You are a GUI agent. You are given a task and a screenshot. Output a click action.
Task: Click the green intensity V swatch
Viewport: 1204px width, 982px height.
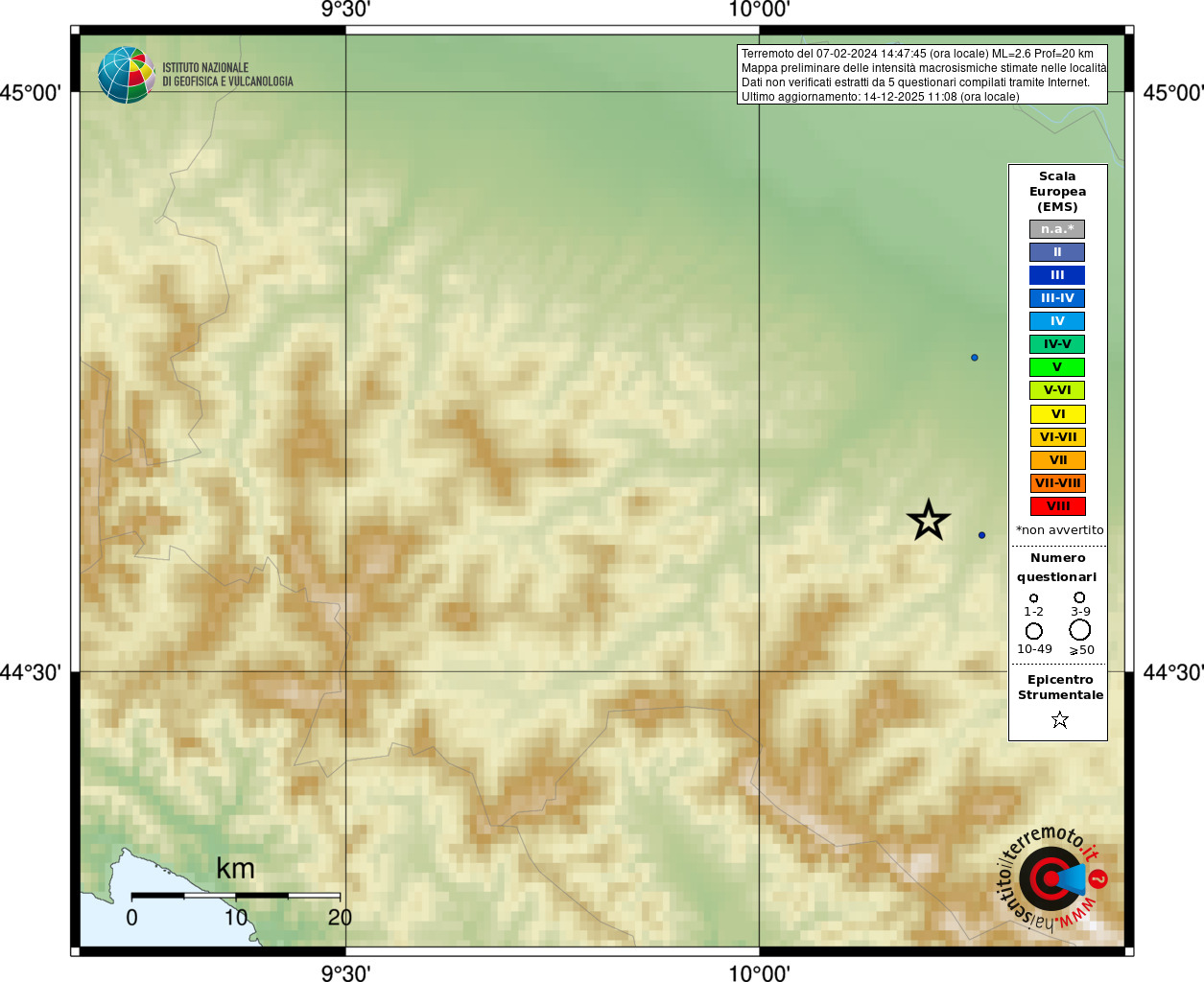(x=1057, y=367)
